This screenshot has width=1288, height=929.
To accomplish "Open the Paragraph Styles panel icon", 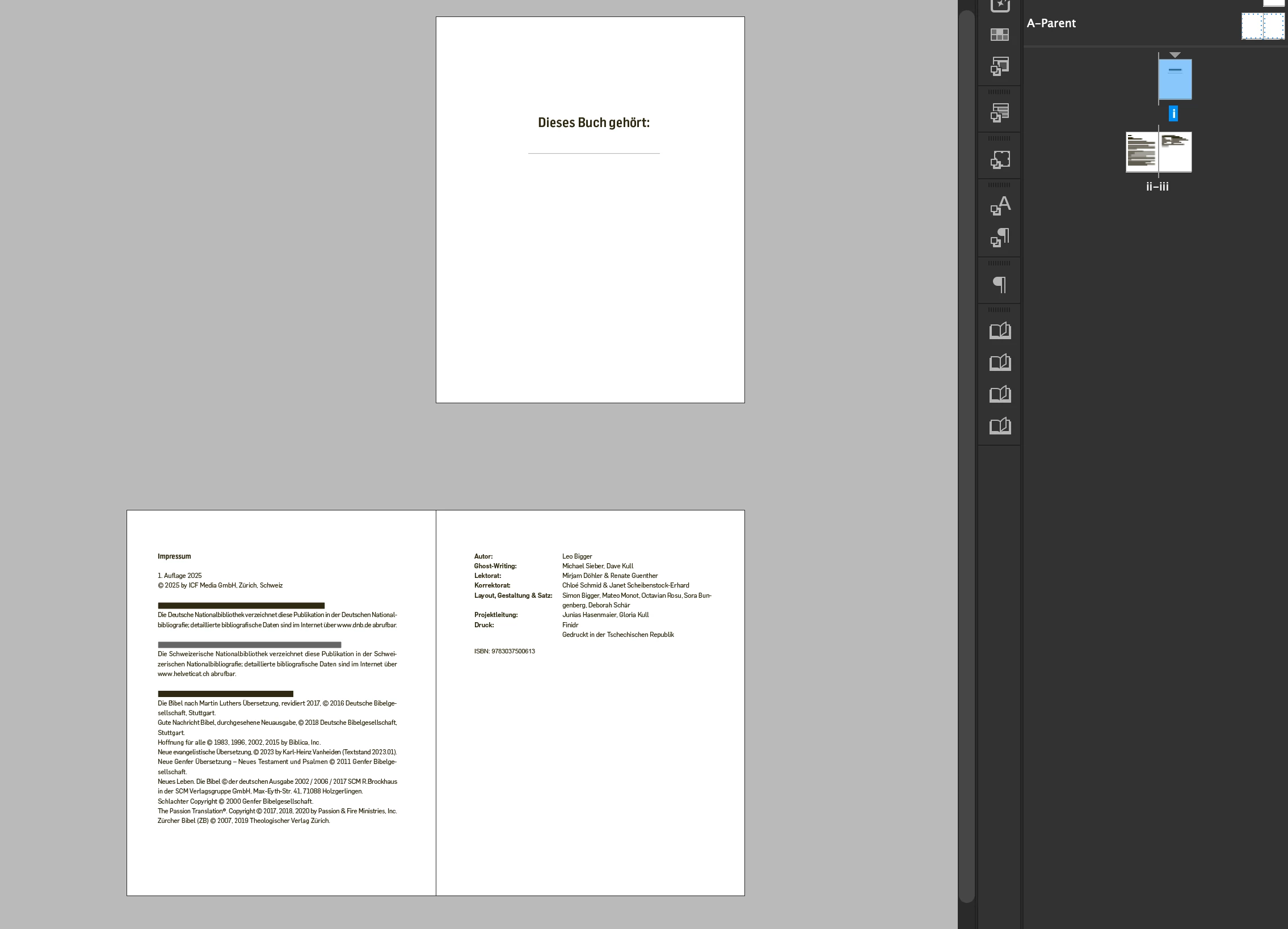I will 1000,237.
